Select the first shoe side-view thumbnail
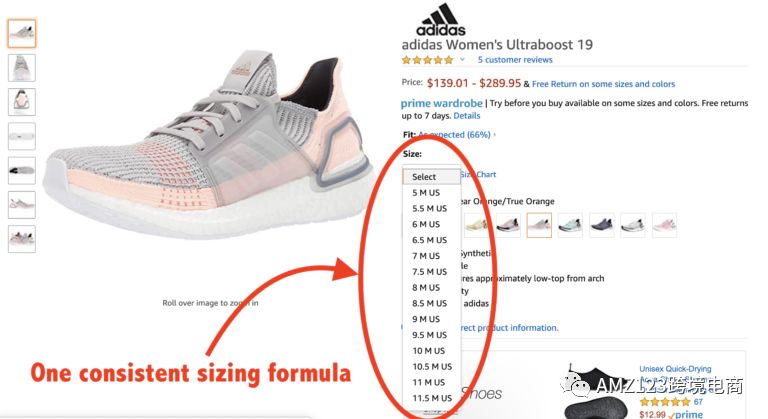The height and width of the screenshot is (419, 768). pyautogui.click(x=22, y=33)
